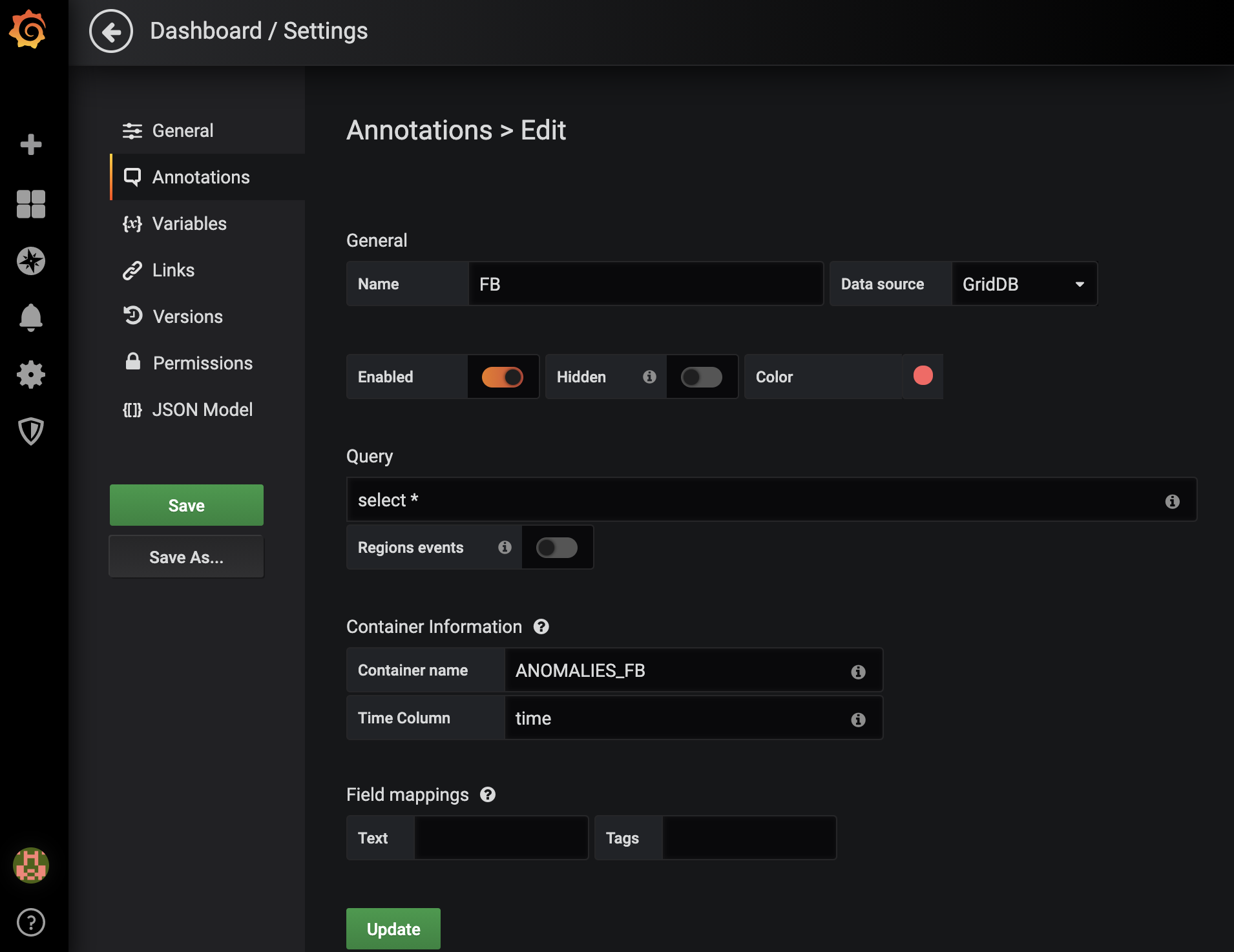Open the Variables settings section
Screen dimensions: 1234x952
(189, 223)
